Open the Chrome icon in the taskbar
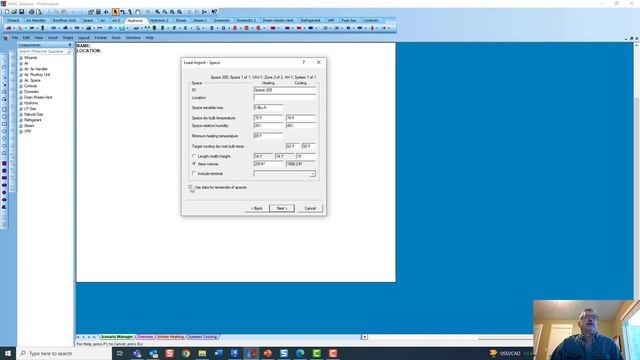The height and width of the screenshot is (360, 640). tap(186, 353)
